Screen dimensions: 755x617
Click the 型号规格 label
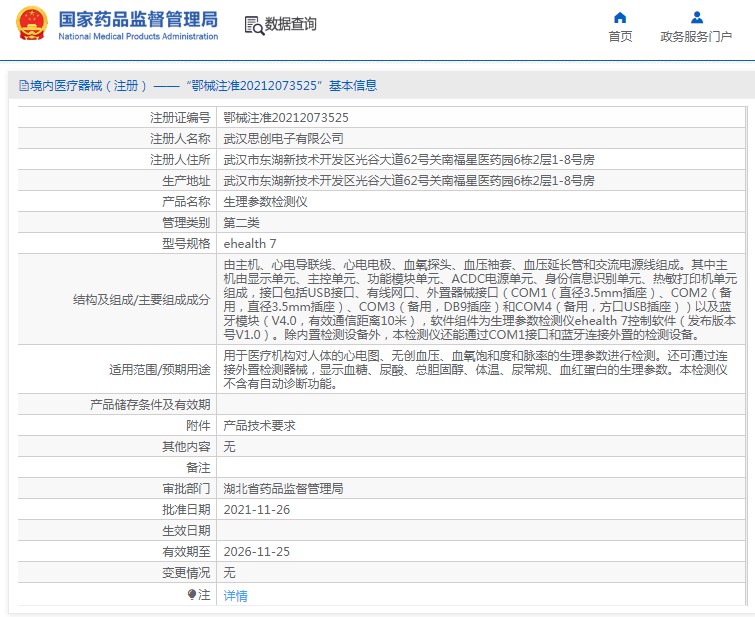[x=186, y=244]
